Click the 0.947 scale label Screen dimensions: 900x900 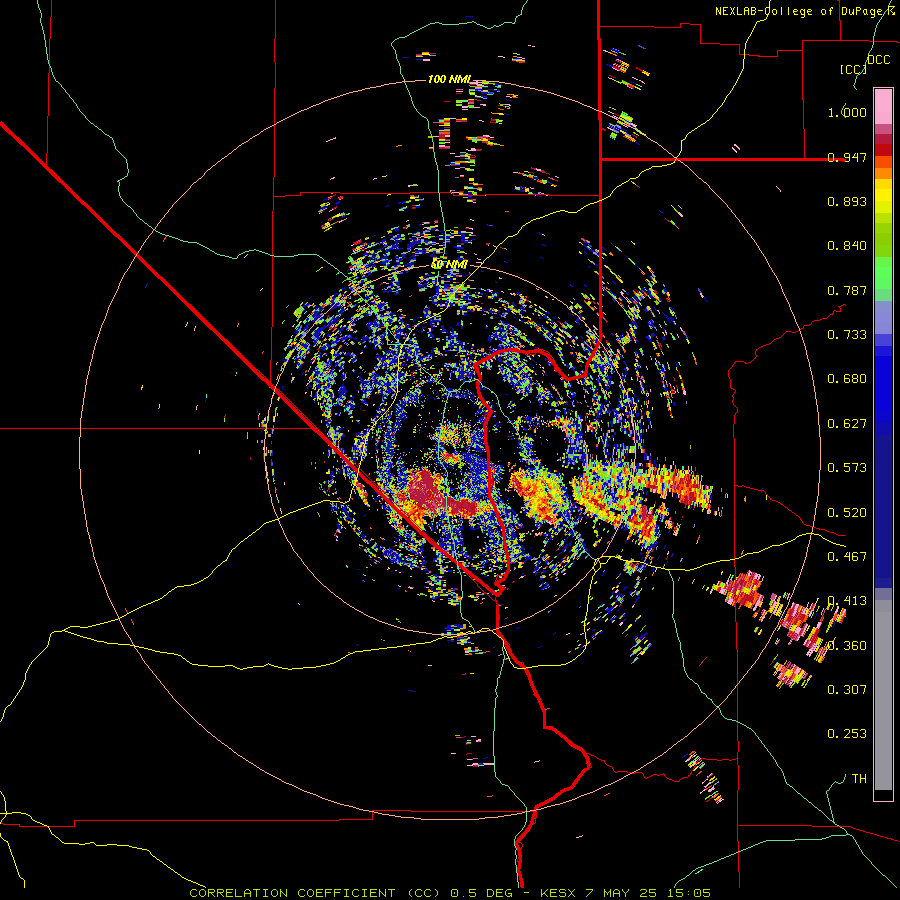point(847,157)
